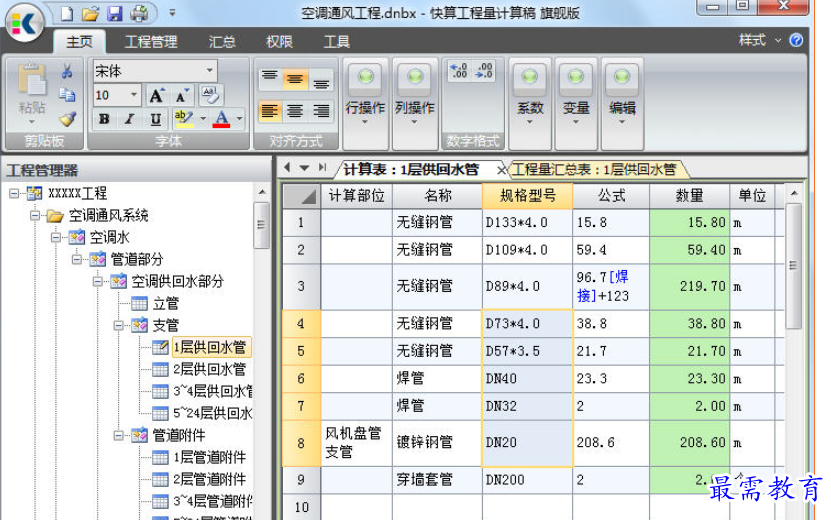Image resolution: width=831 pixels, height=520 pixels.
Task: Select 2层供回水管 in the project tree
Action: pos(209,369)
